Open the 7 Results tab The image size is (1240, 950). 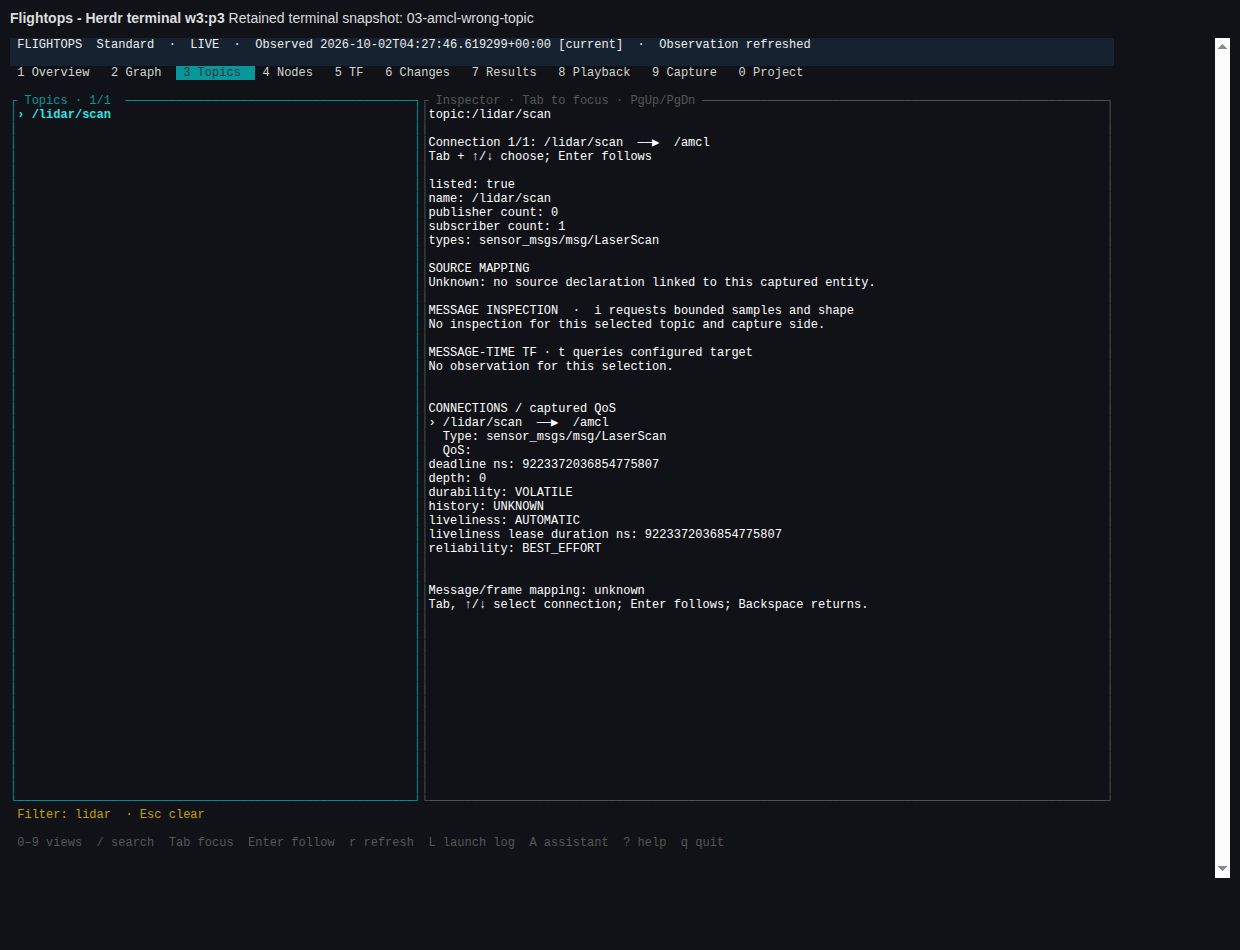point(504,72)
